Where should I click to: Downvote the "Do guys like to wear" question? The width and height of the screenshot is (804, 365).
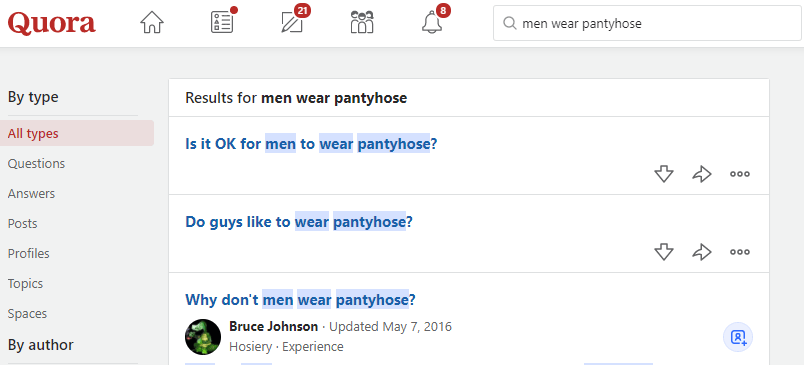click(664, 252)
